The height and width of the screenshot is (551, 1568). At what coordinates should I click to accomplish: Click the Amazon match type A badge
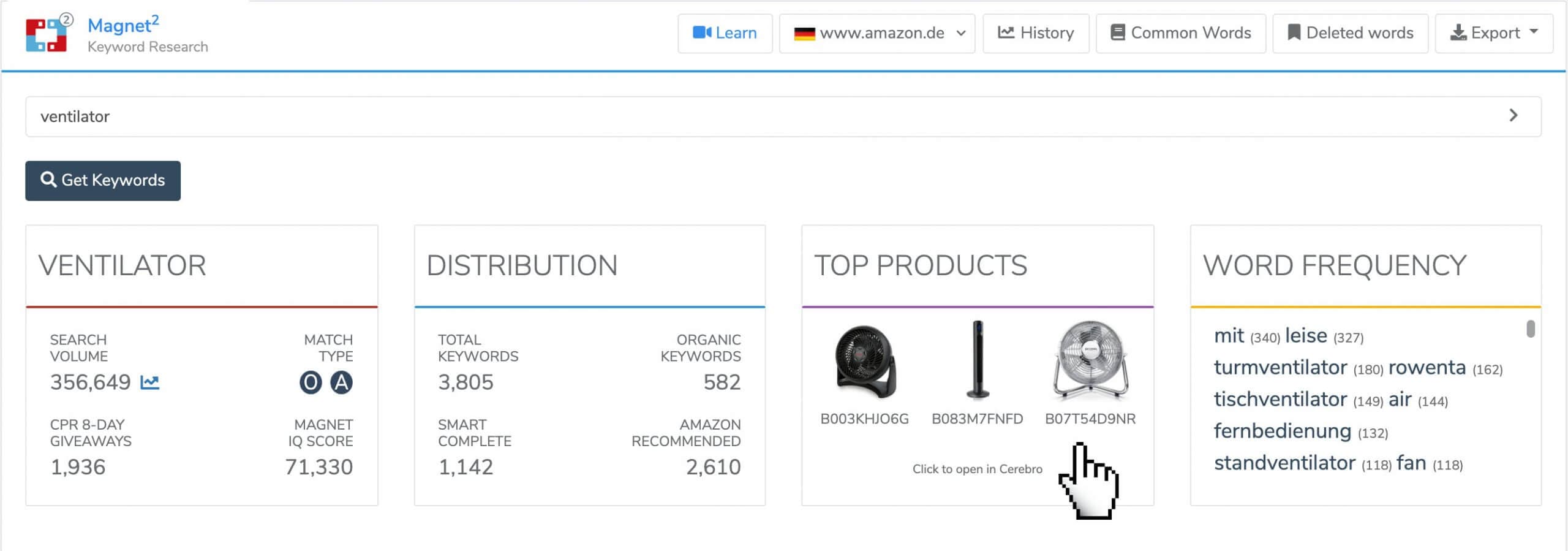click(341, 382)
